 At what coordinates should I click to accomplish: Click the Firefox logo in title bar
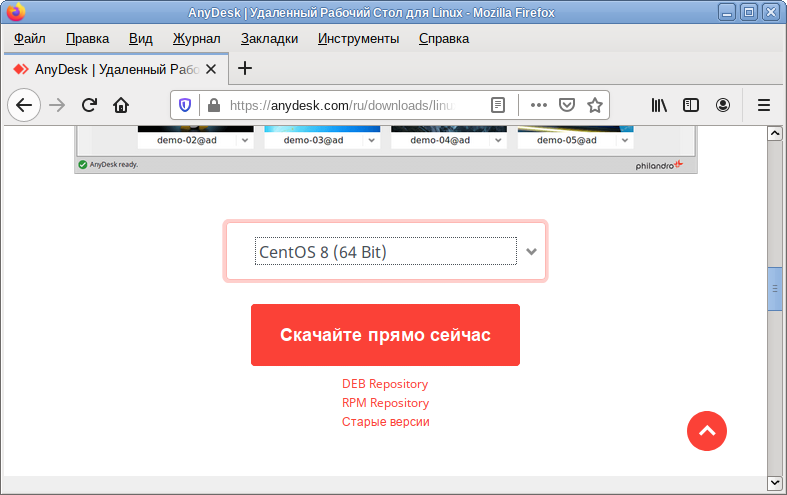[x=16, y=12]
